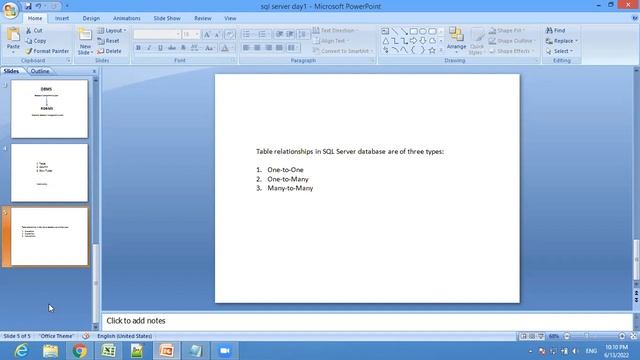Delete the current slide
The image size is (640, 360).
[x=109, y=51]
